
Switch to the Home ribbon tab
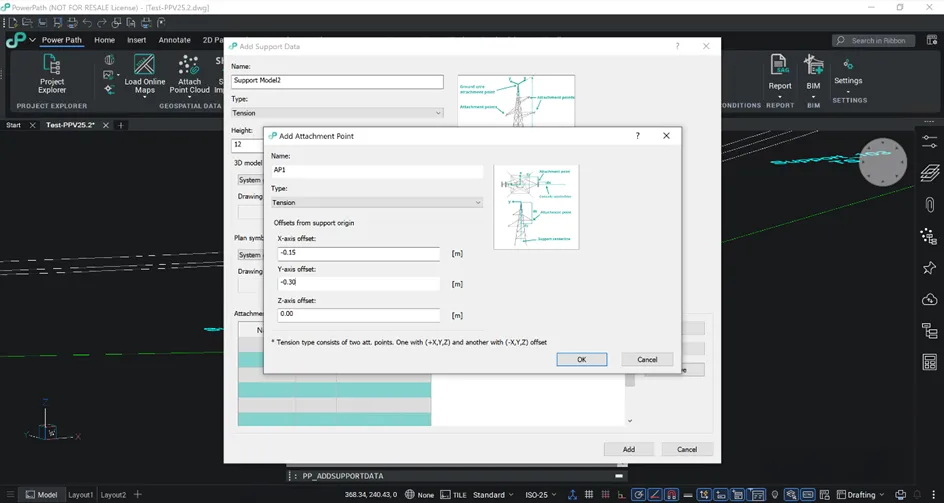(x=104, y=40)
